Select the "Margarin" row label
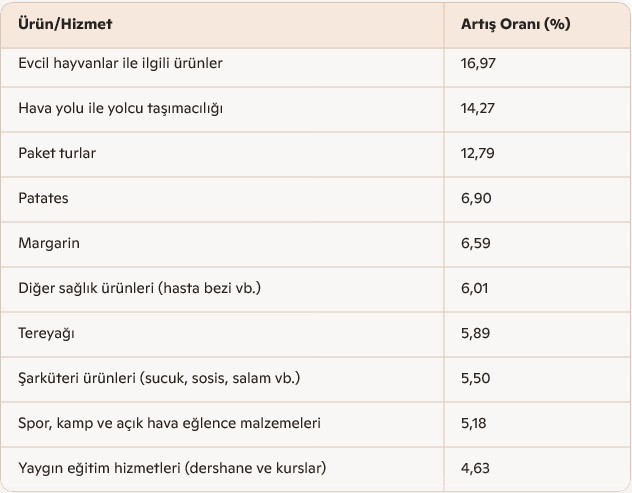 tap(48, 243)
